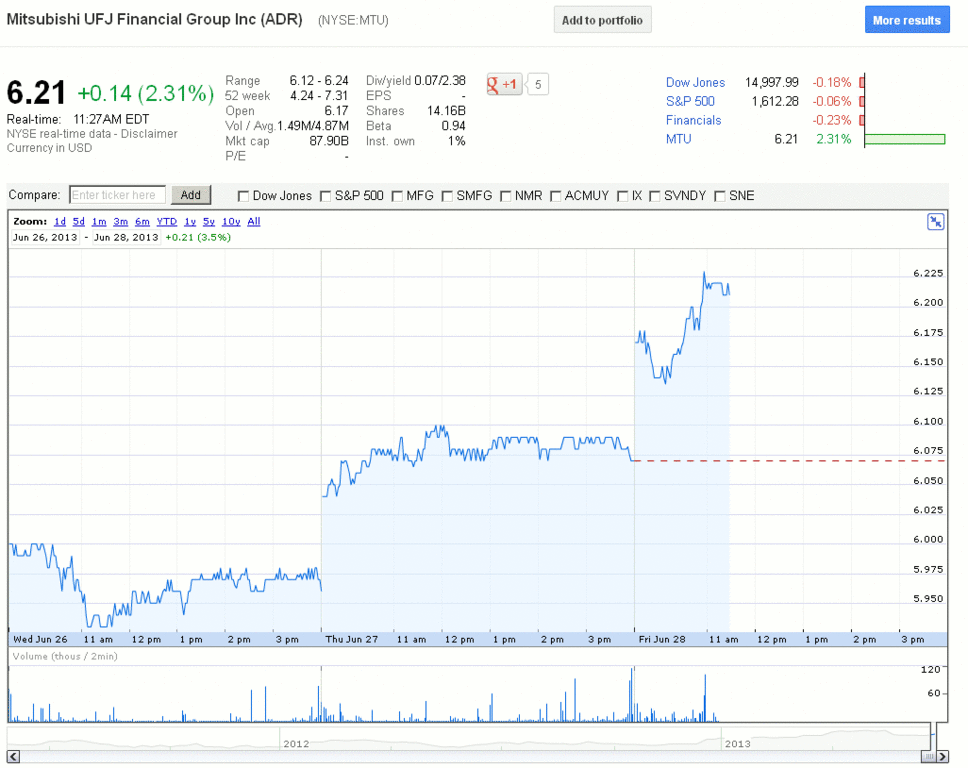Click the Vol / Avg. value 1.49M/4.87M
The width and height of the screenshot is (968, 768).
[313, 126]
